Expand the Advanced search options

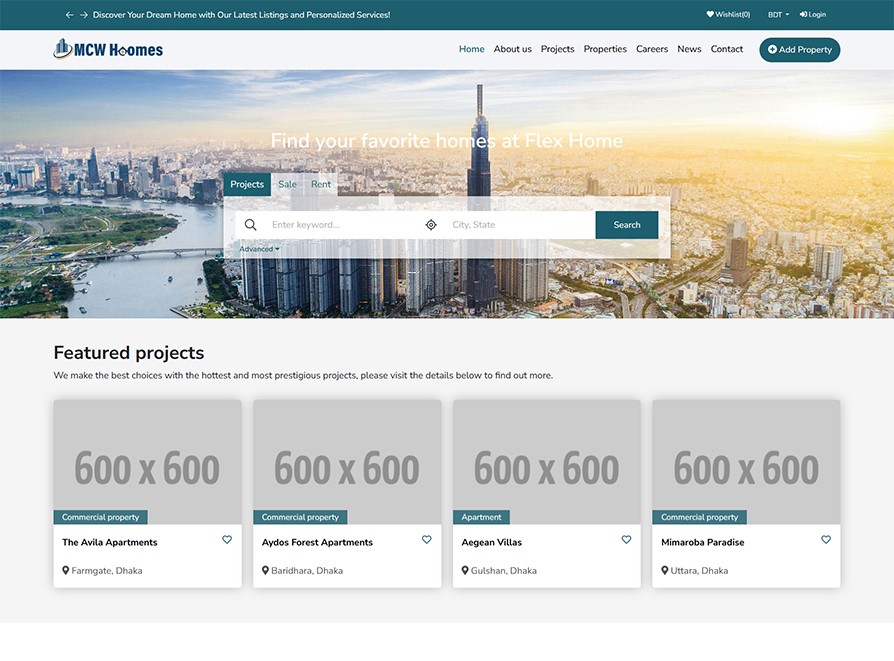259,249
